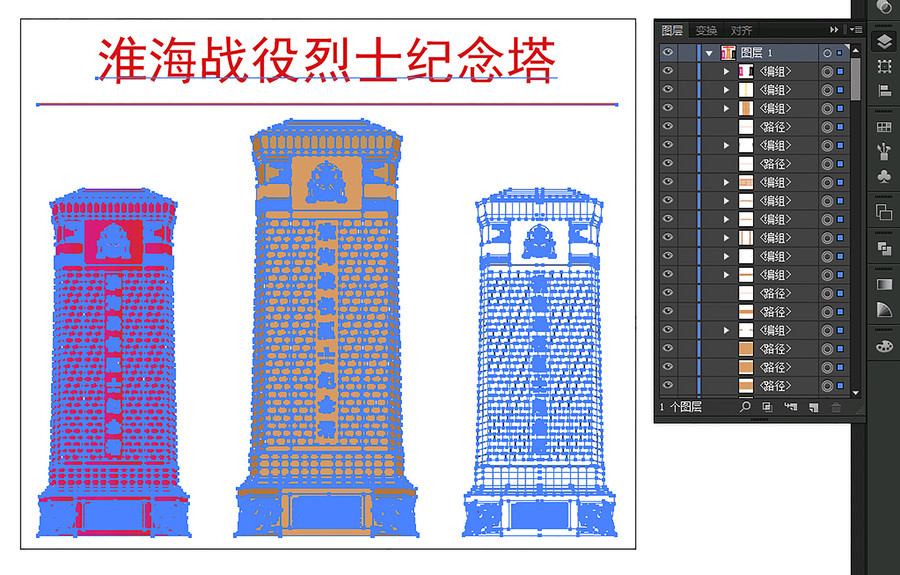The image size is (900, 575).
Task: Select the 图层 1 layer name
Action: (x=757, y=53)
